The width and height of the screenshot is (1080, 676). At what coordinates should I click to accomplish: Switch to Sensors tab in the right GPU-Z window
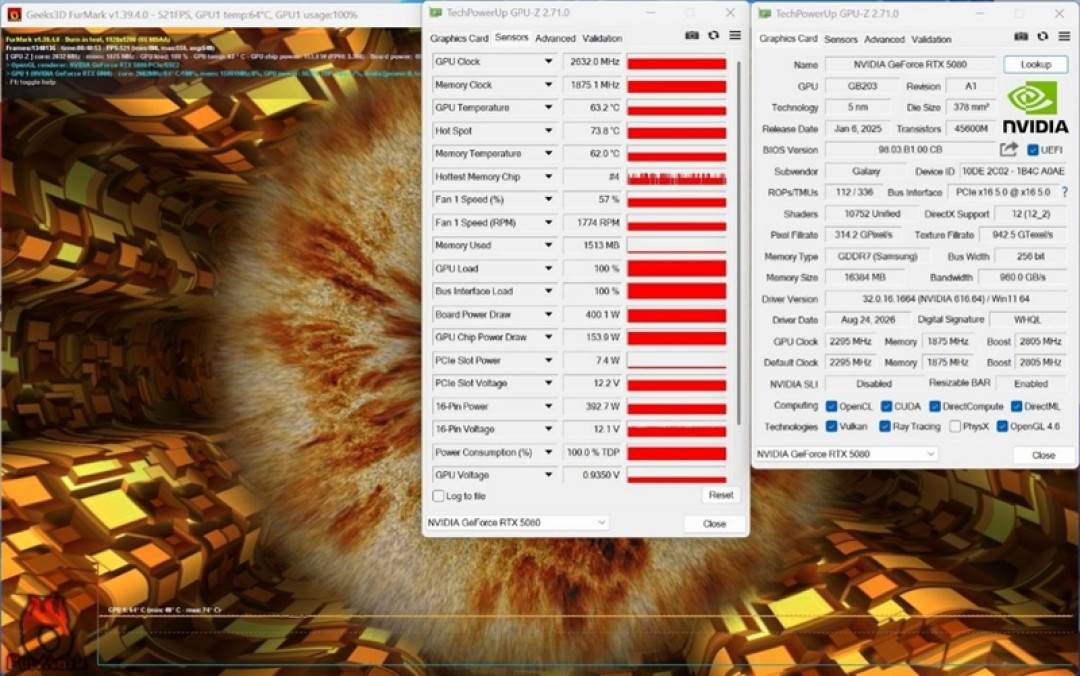pyautogui.click(x=841, y=39)
